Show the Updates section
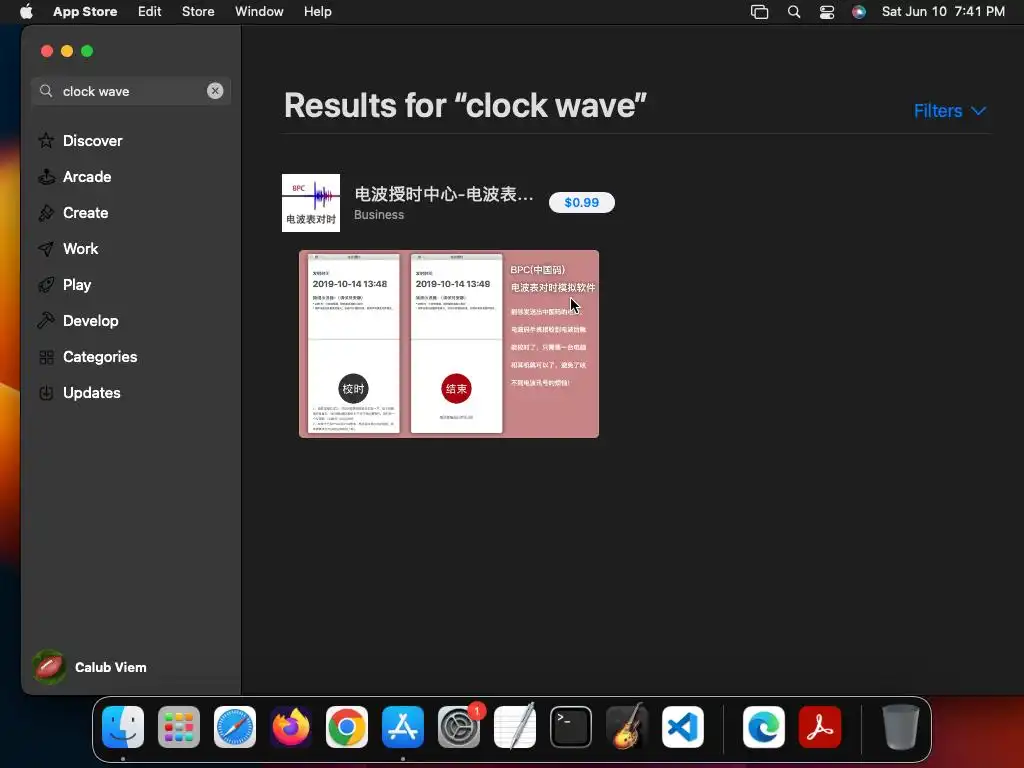This screenshot has width=1024, height=768. tap(91, 392)
